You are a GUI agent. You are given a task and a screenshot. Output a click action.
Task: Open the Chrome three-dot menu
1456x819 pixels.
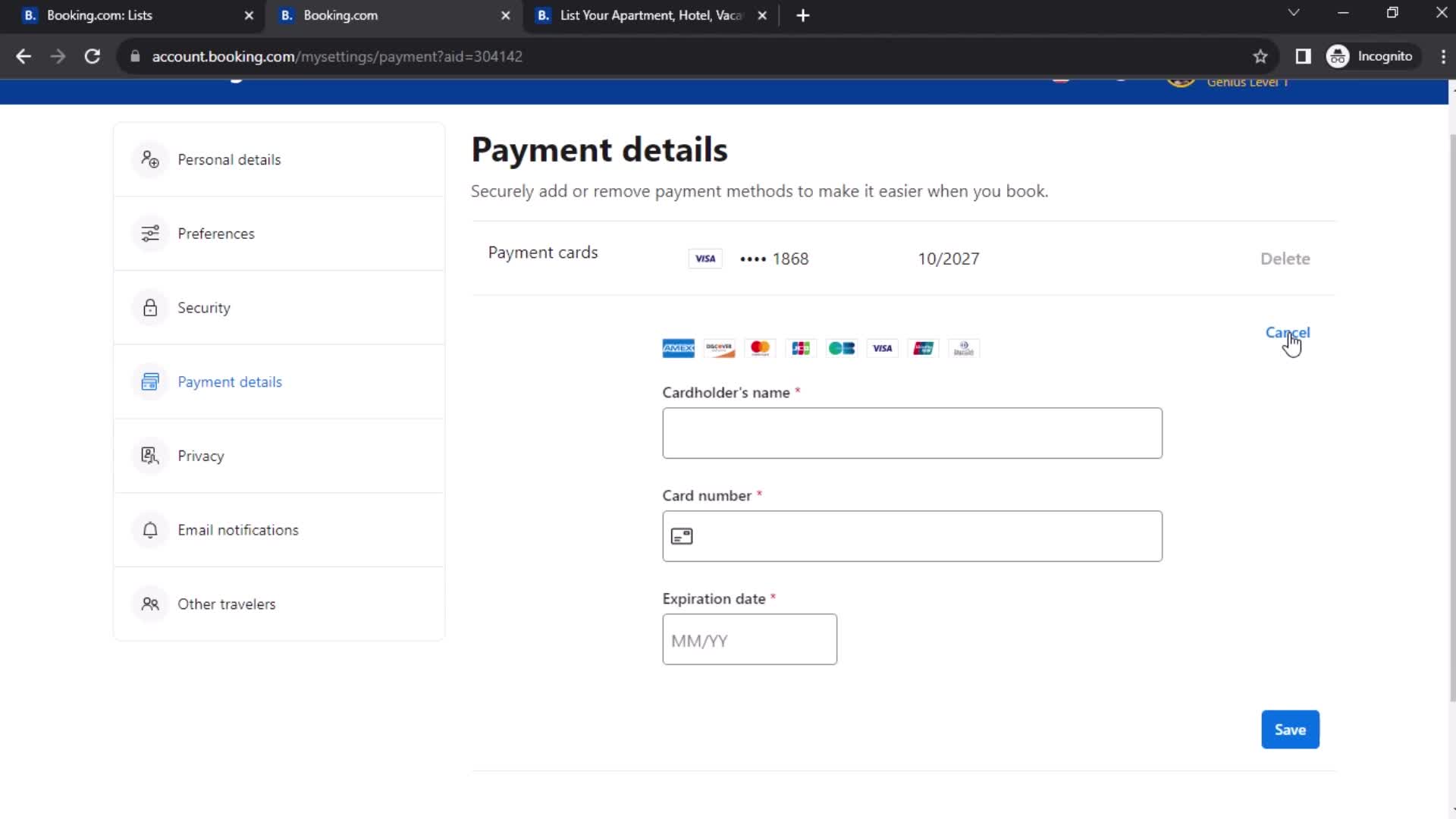[1443, 56]
